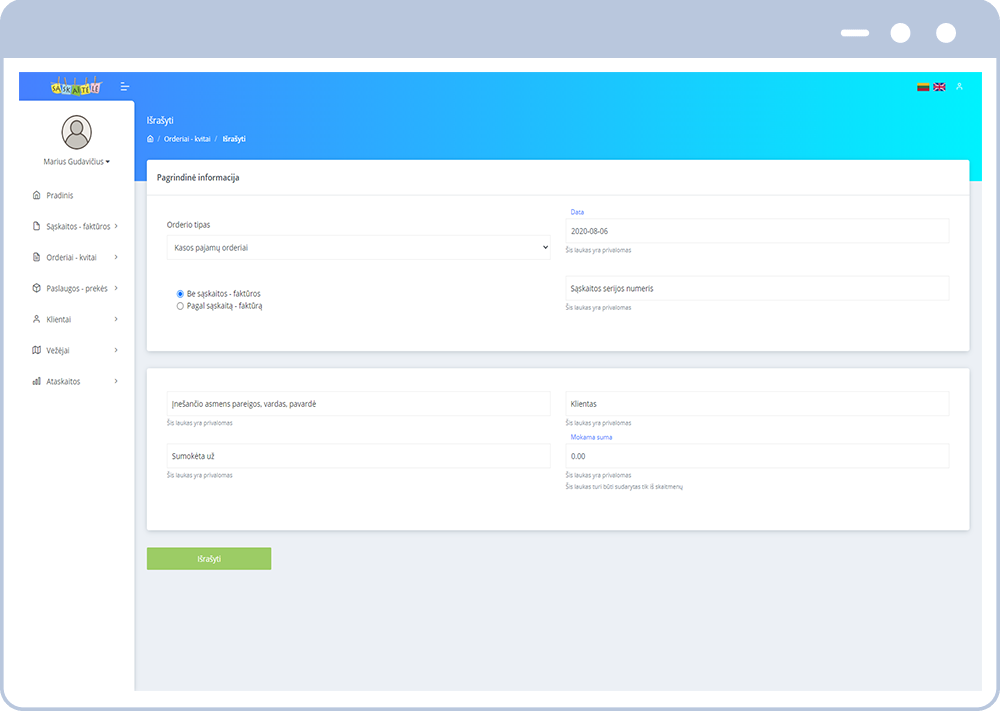Focus the Sąskaitos serijos numeris field
Viewport: 1000px width, 712px height.
pyautogui.click(x=757, y=288)
